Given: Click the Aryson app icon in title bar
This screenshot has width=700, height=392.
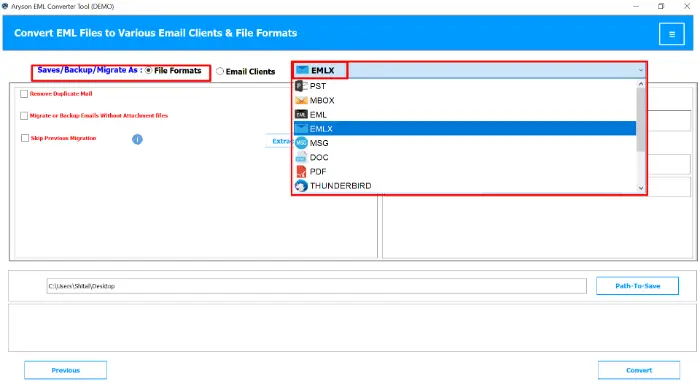Looking at the screenshot, I should 5,6.
